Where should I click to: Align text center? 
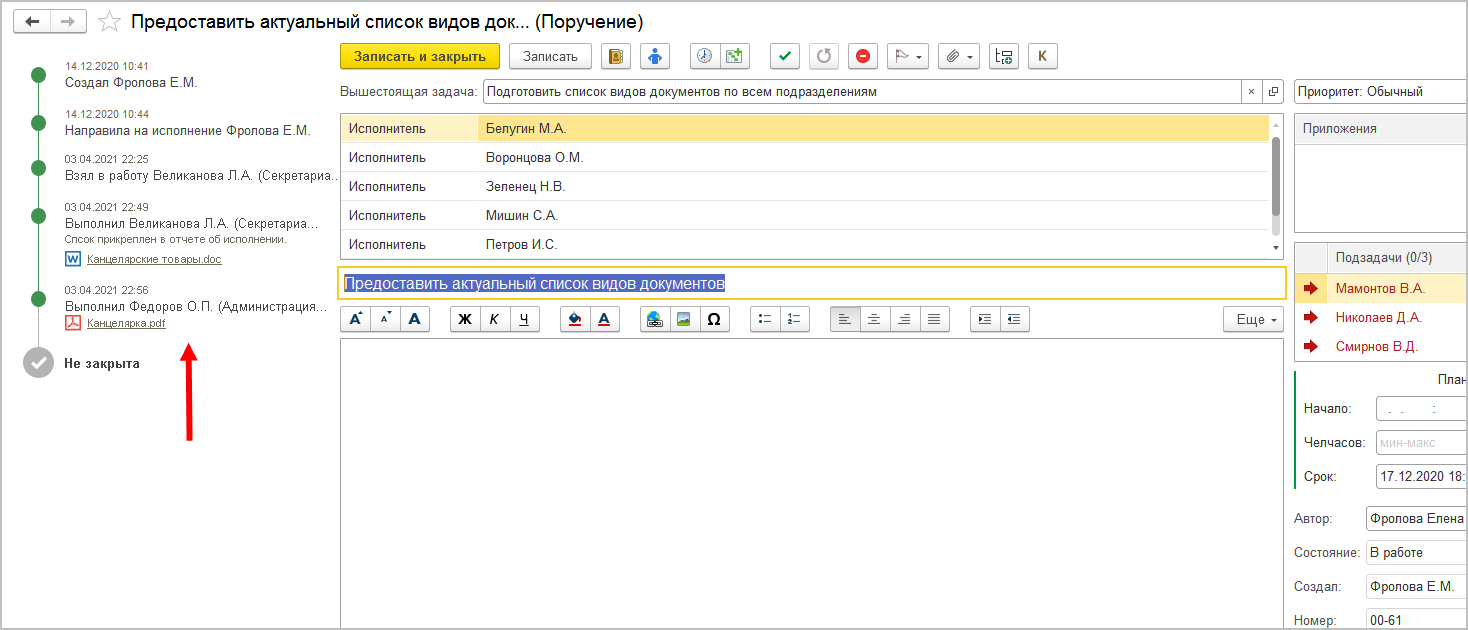pos(875,319)
